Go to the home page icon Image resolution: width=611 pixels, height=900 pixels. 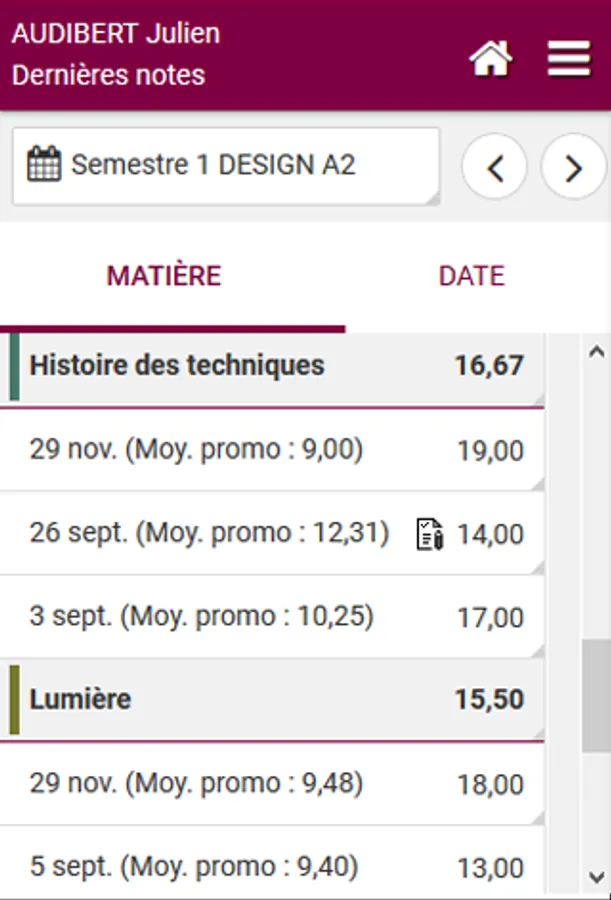(490, 60)
